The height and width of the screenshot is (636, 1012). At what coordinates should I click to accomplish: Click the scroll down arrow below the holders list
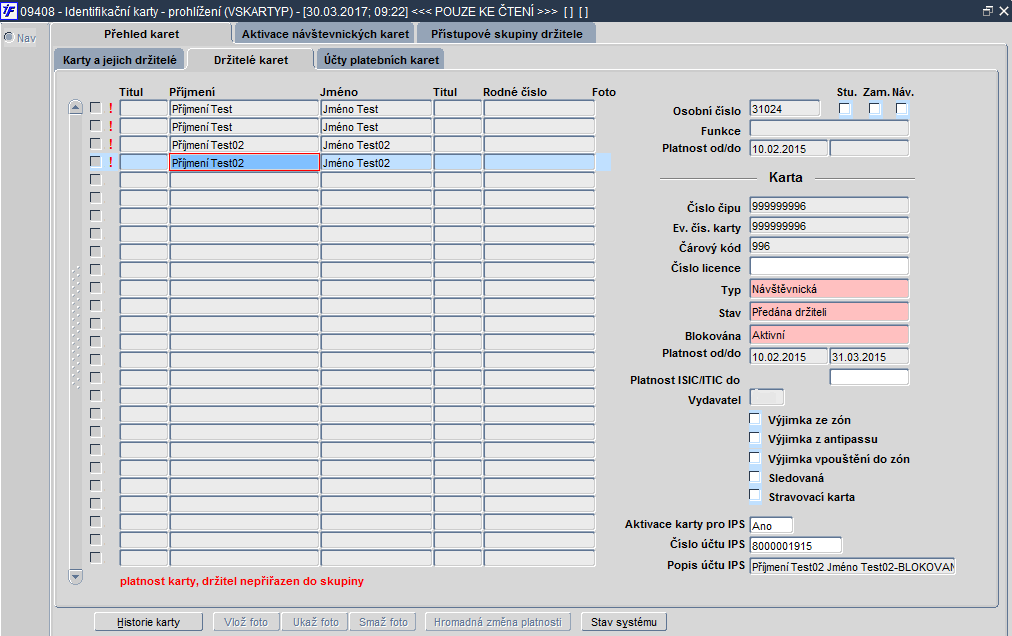pos(76,576)
